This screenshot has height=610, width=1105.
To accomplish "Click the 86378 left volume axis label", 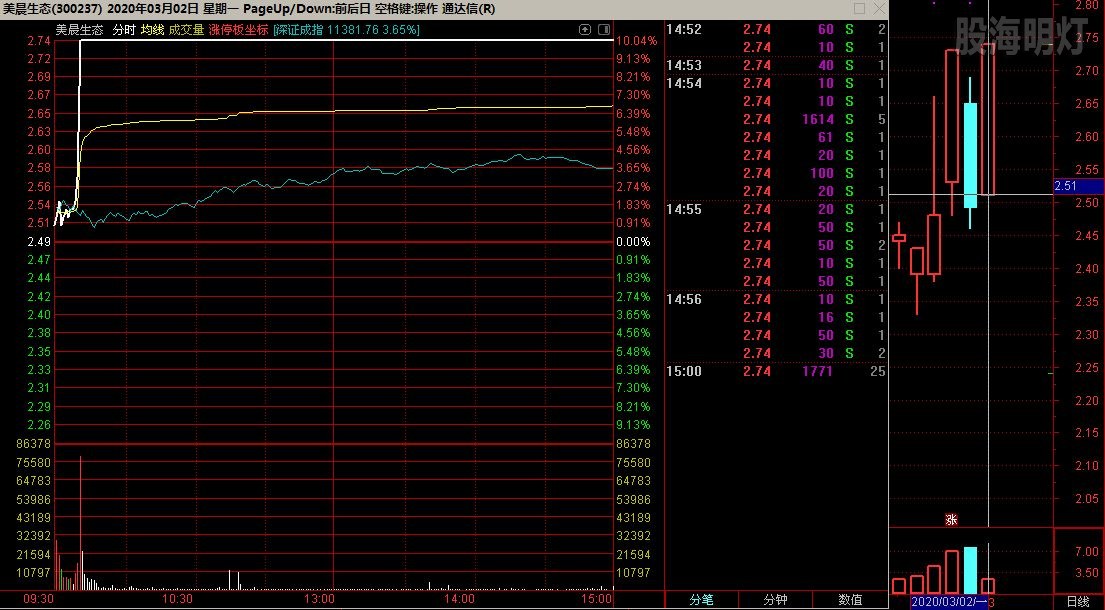I will [x=34, y=444].
